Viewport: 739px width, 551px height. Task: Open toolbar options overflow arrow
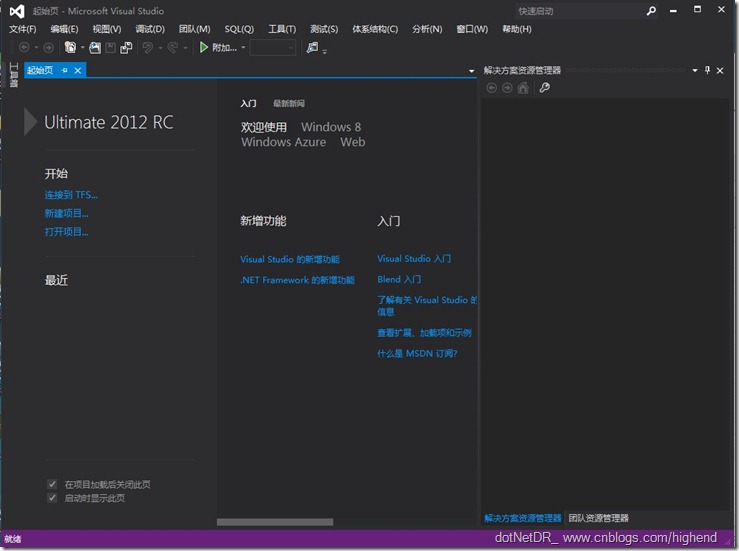pos(325,51)
